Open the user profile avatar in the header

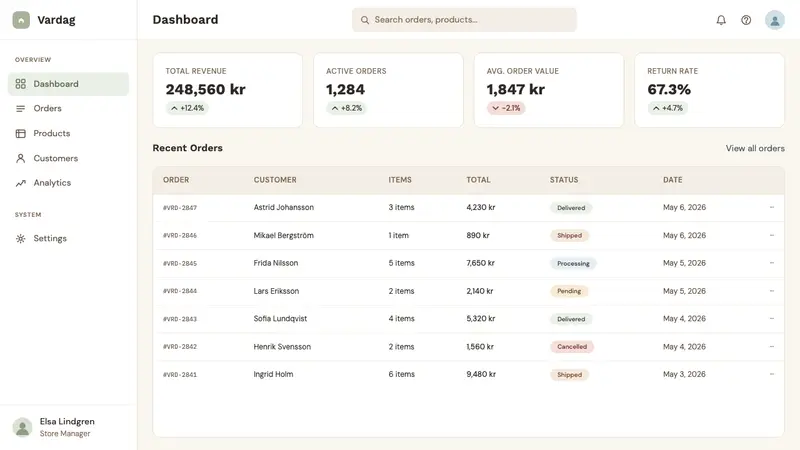point(774,20)
